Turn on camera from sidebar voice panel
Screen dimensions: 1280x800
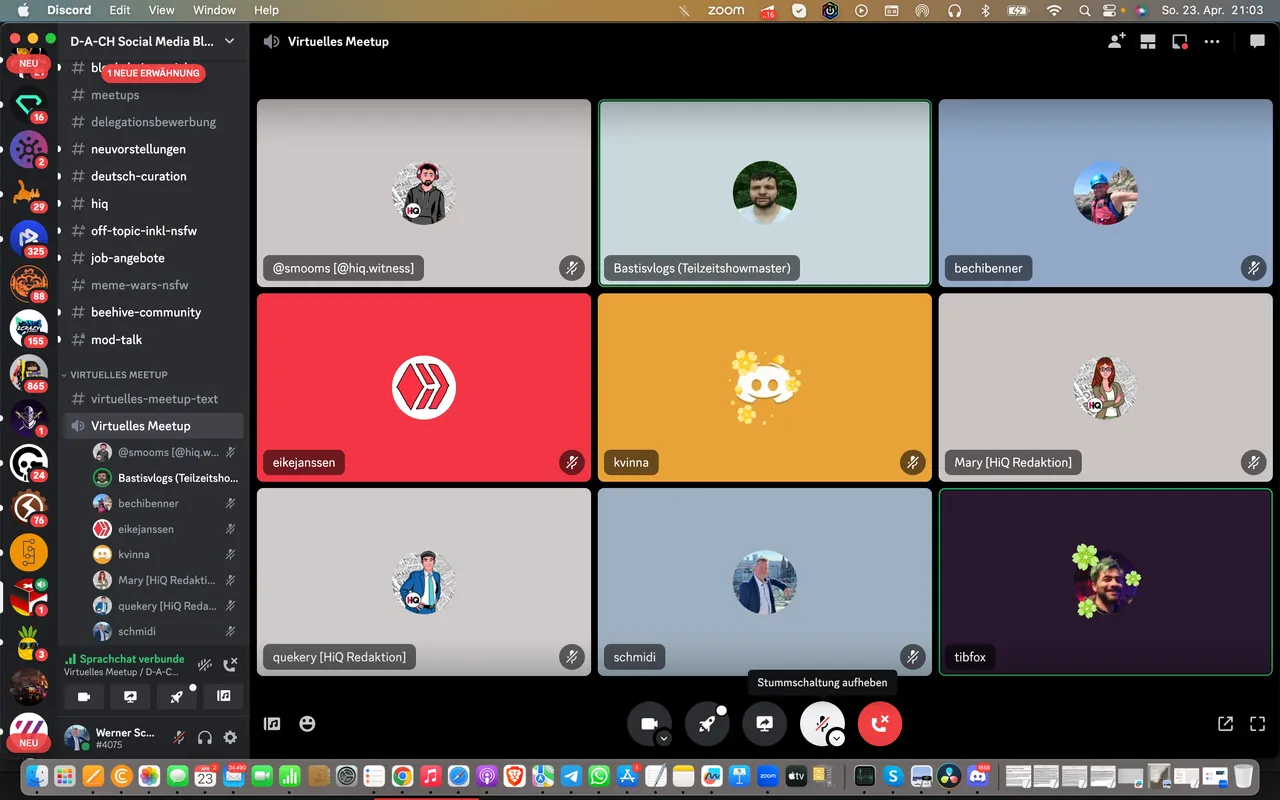(x=84, y=696)
